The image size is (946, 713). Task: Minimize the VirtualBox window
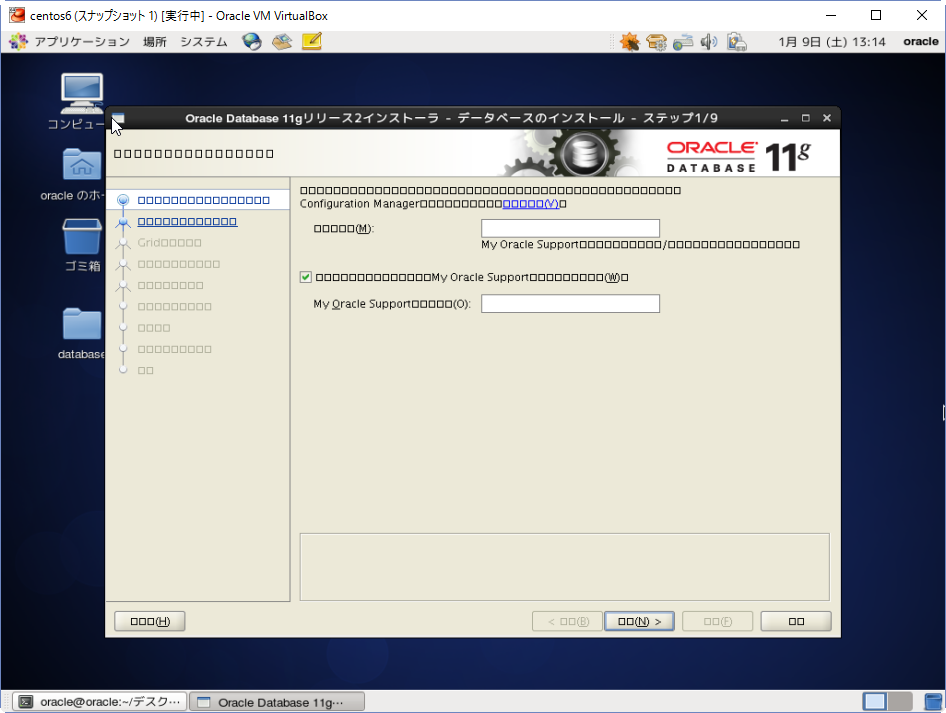click(x=831, y=16)
